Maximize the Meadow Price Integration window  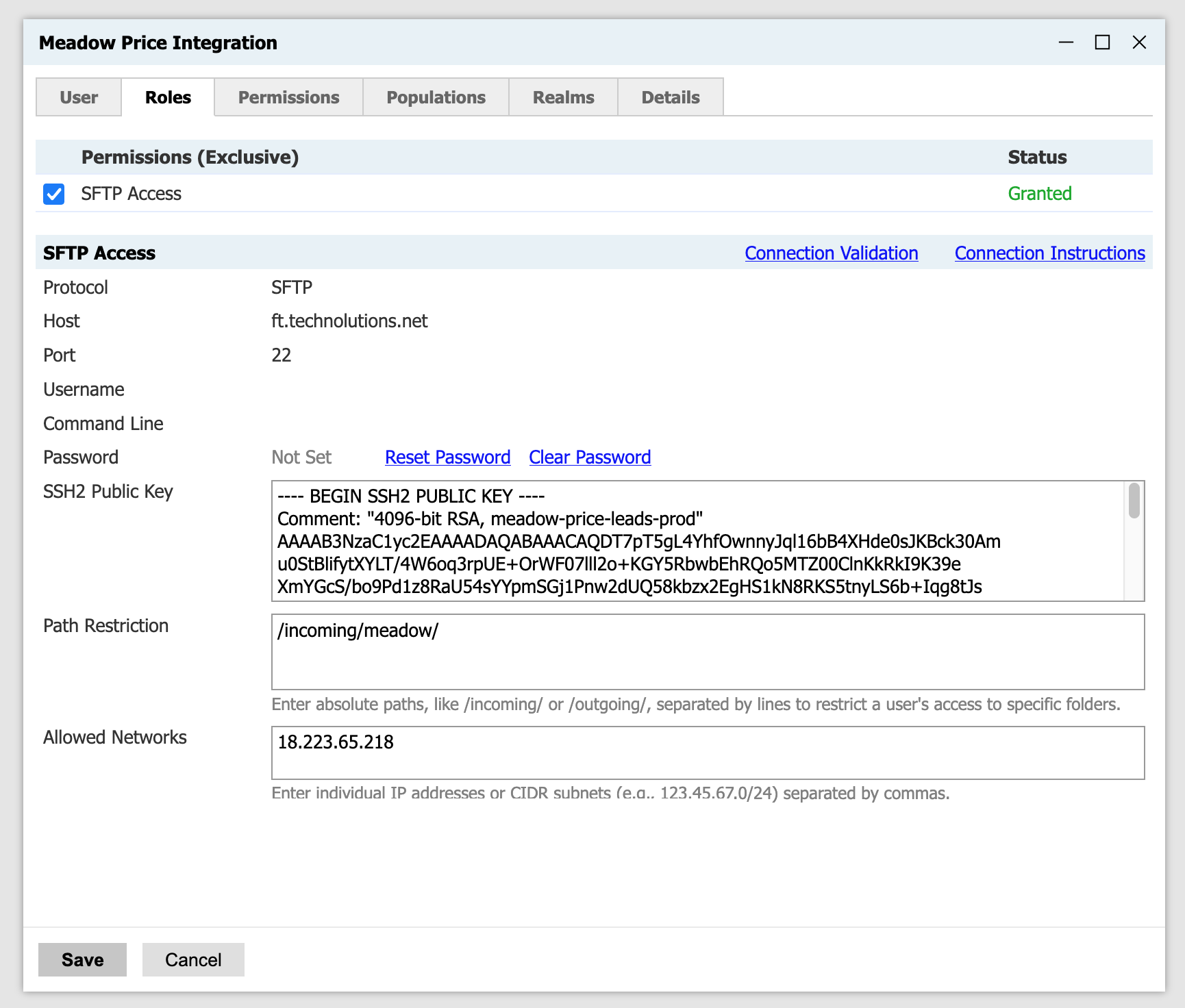pos(1102,42)
